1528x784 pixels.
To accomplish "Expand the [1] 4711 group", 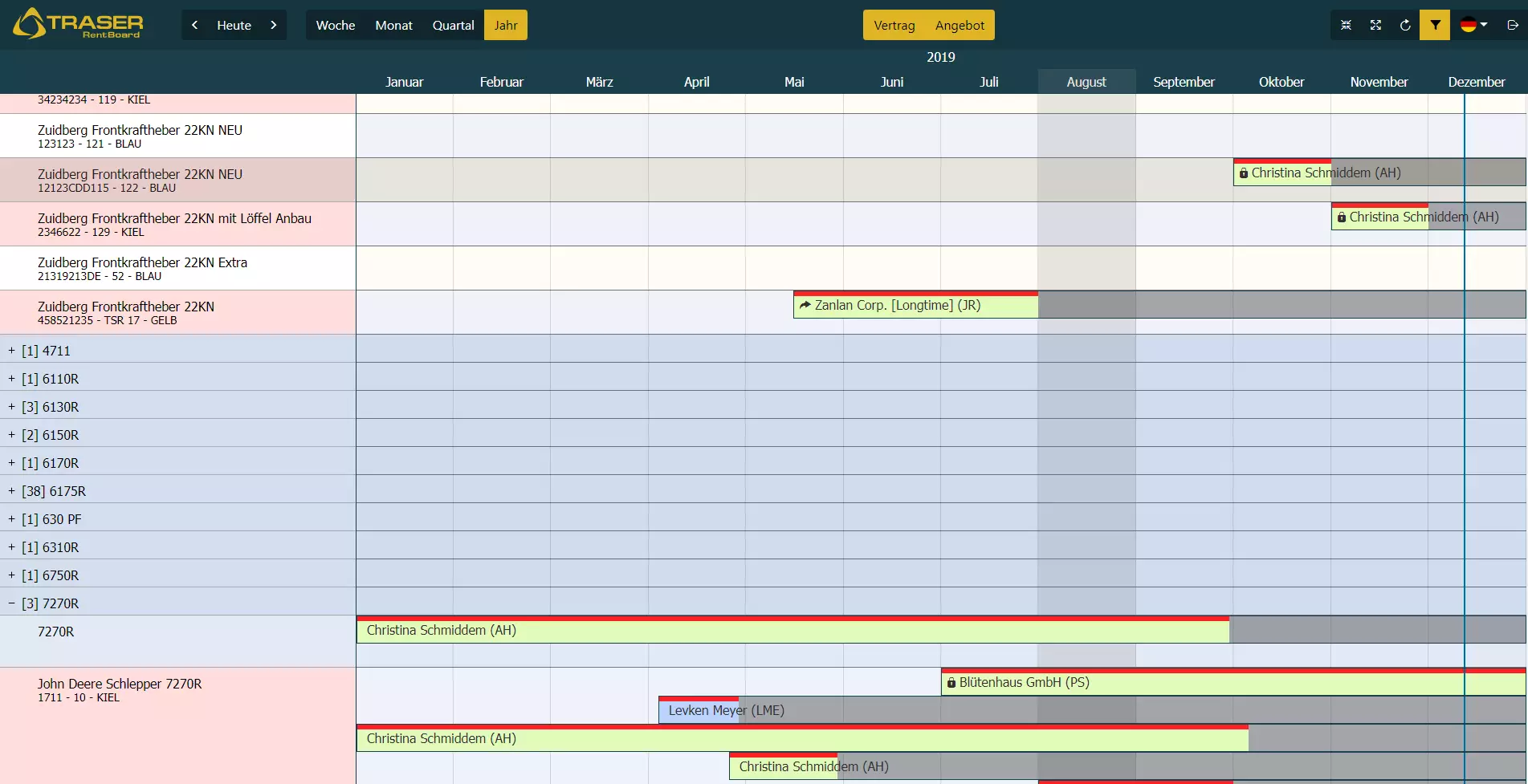I will click(12, 351).
